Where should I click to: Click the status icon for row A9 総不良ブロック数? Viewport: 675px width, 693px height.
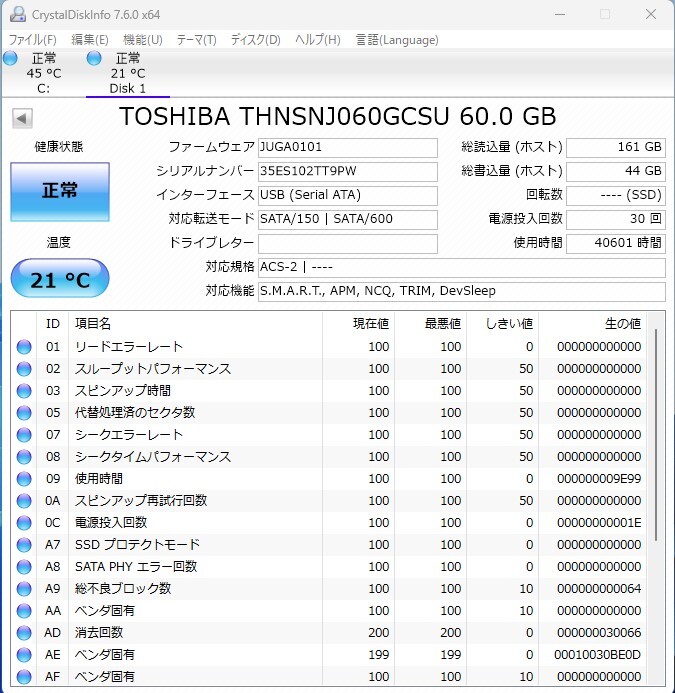(x=24, y=589)
